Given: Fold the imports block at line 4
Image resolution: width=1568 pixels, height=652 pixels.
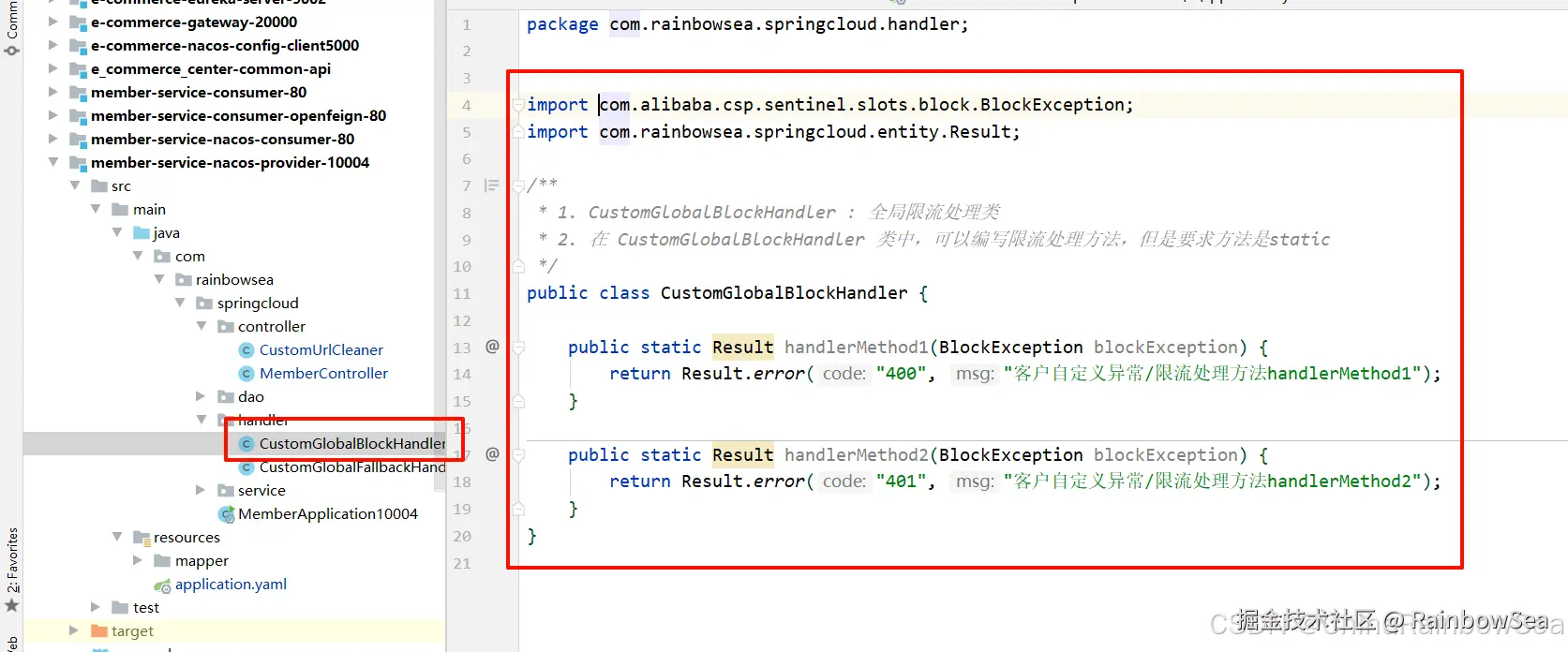Looking at the screenshot, I should click(518, 105).
